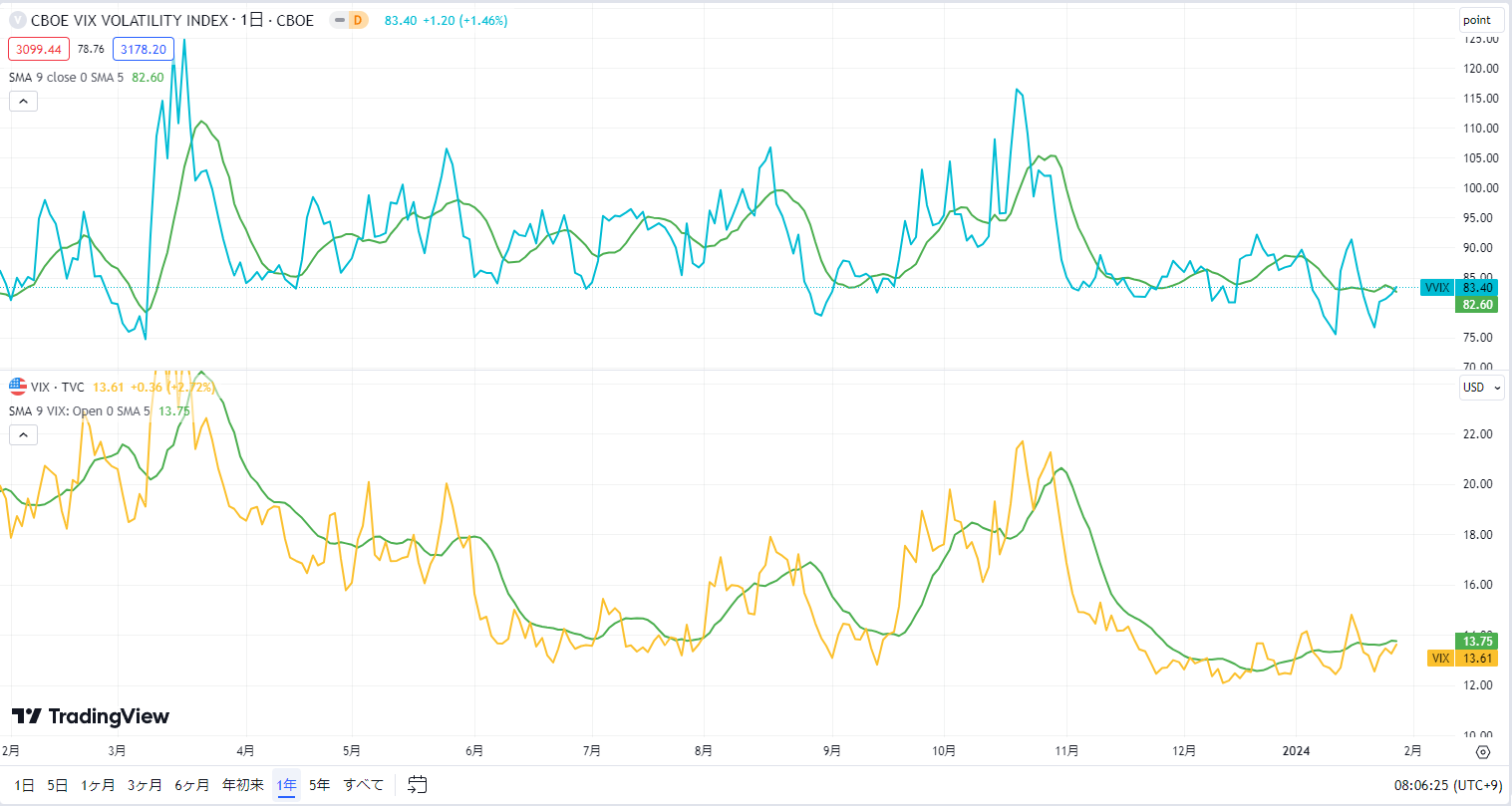Click the 13.61 +0.36 (+2.72%) quote

pyautogui.click(x=153, y=387)
